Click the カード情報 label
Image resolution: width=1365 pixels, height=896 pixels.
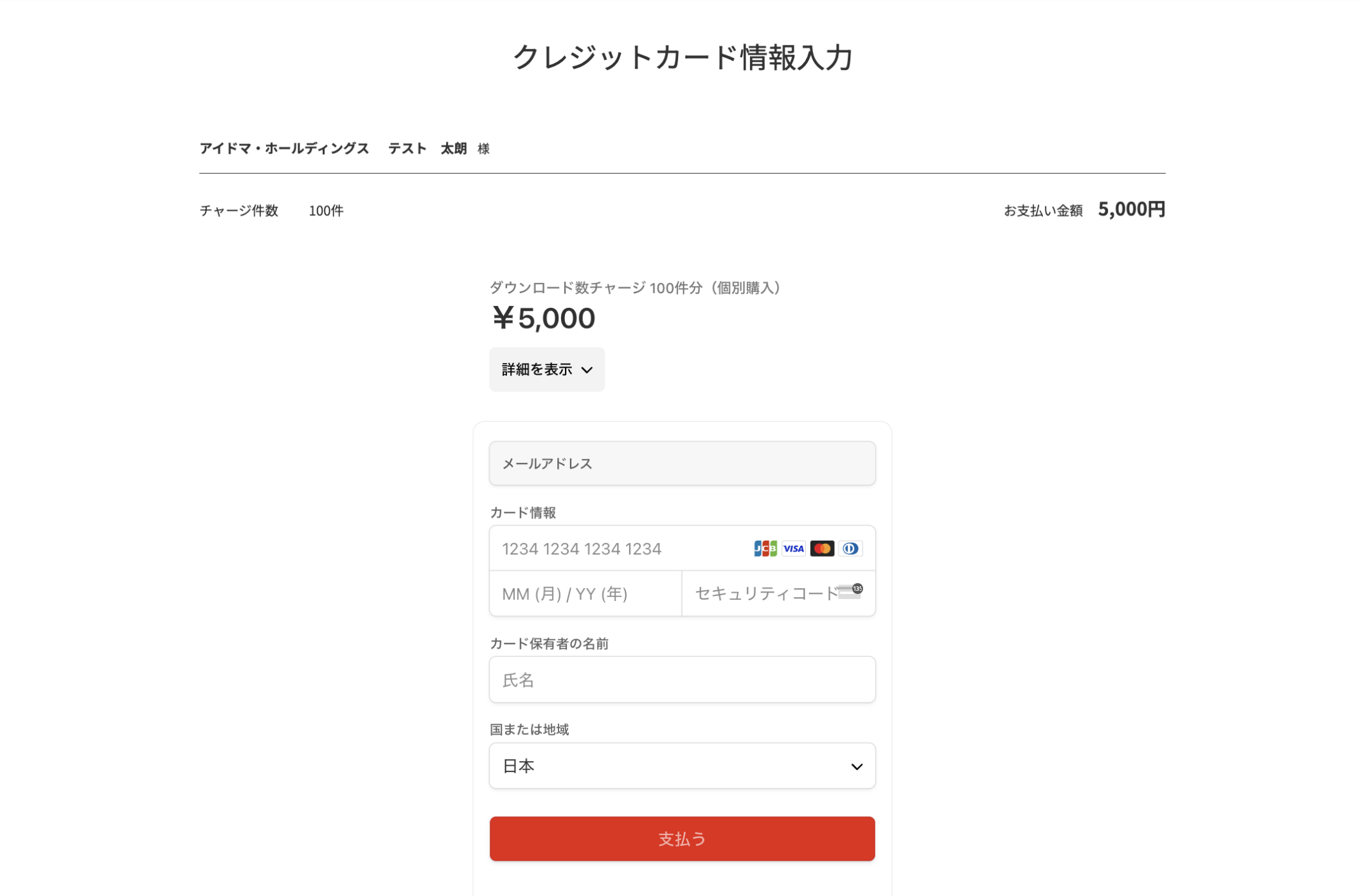coord(522,512)
